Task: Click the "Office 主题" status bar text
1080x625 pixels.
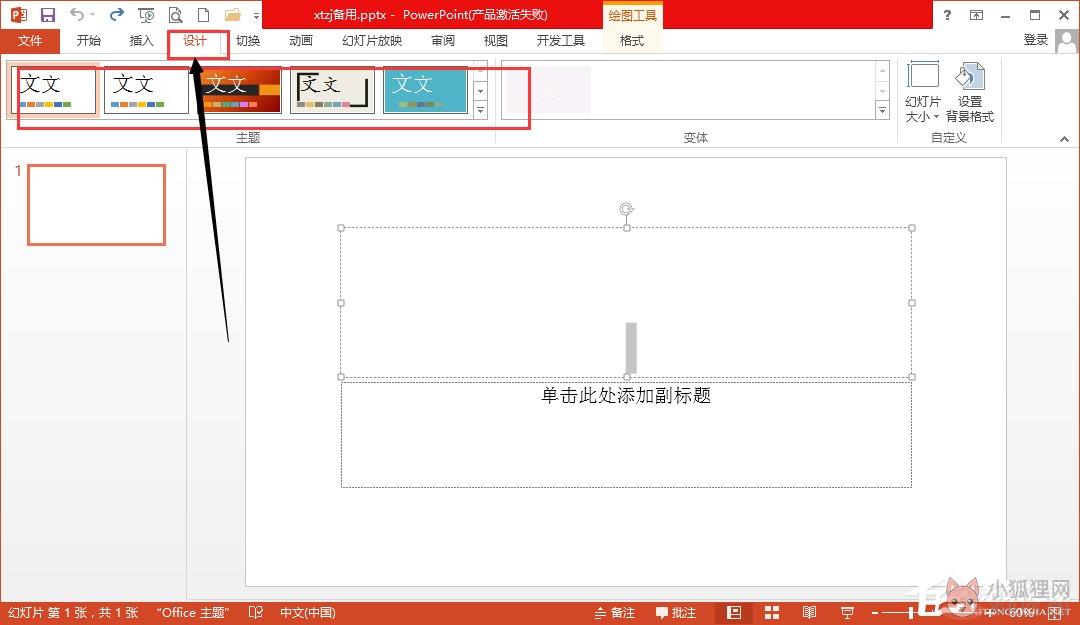Action: [x=192, y=613]
